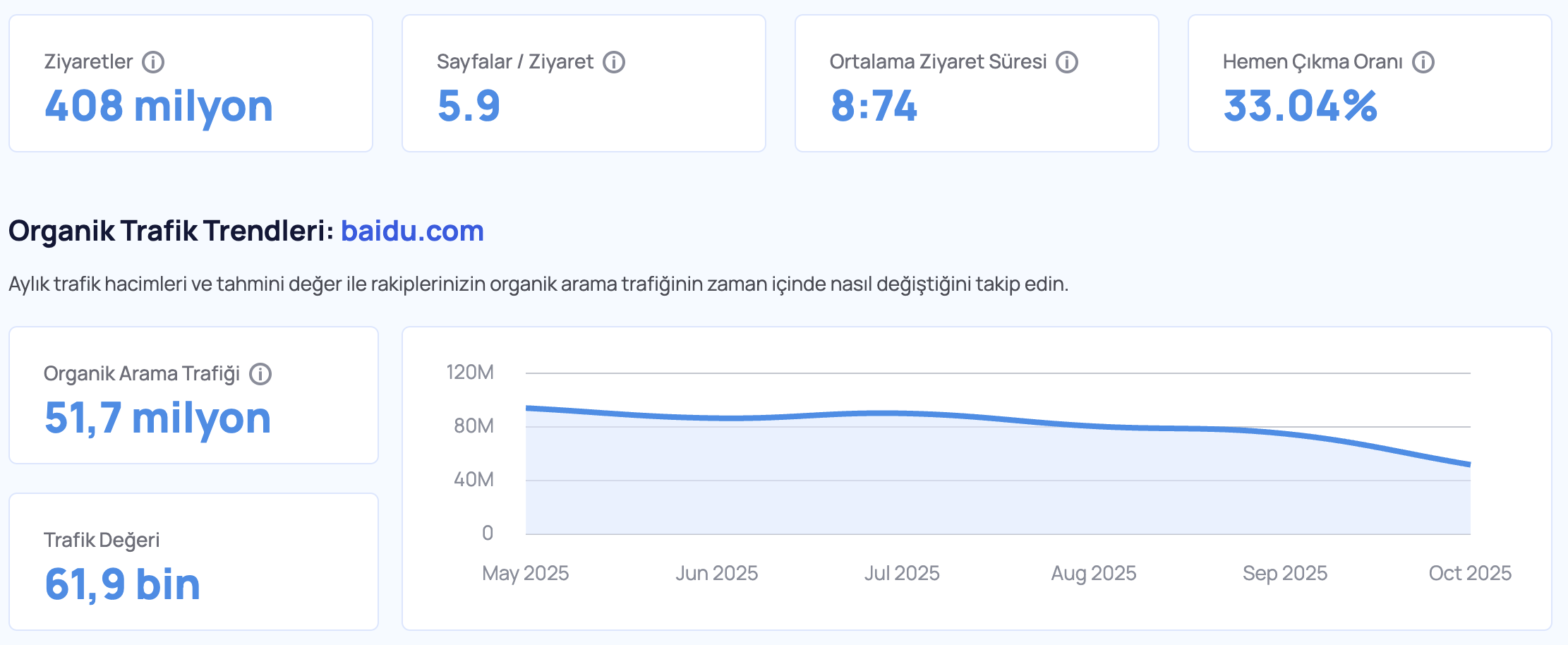The height and width of the screenshot is (645, 1568).
Task: Open info tooltip for Sayfalar / Ziyaret
Action: click(614, 62)
